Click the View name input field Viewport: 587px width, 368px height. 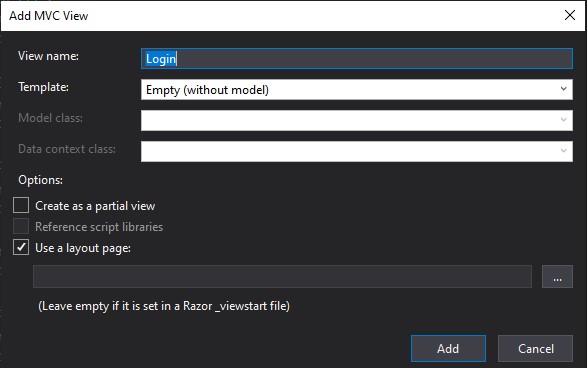(357, 59)
